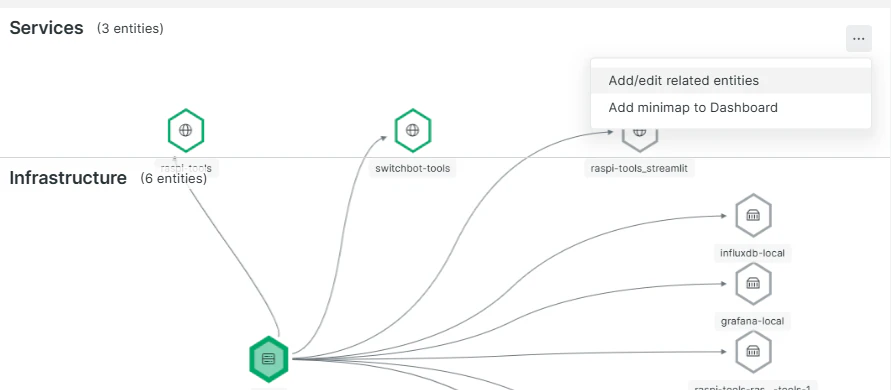Select the switchbot-tools service hexagon node

[x=413, y=130]
